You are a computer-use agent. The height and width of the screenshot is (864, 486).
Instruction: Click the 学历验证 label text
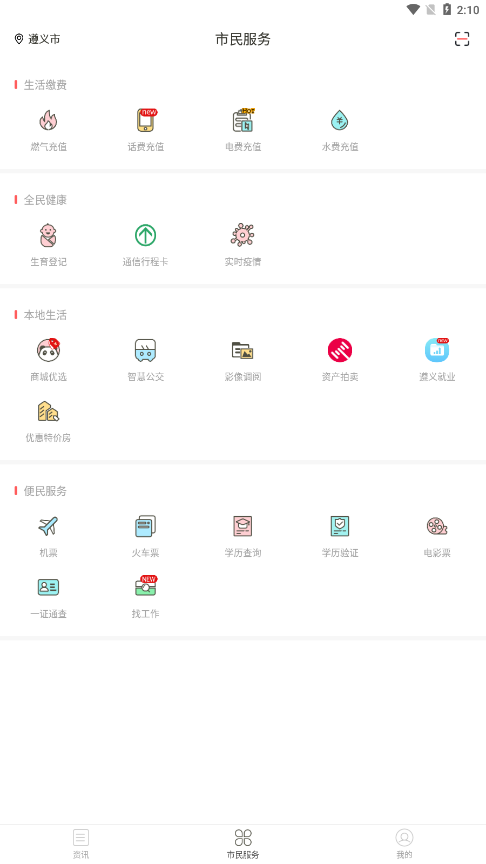coord(340,553)
